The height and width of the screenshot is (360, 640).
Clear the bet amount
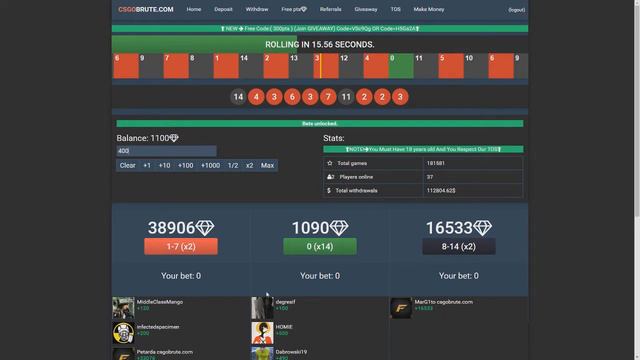tap(127, 165)
